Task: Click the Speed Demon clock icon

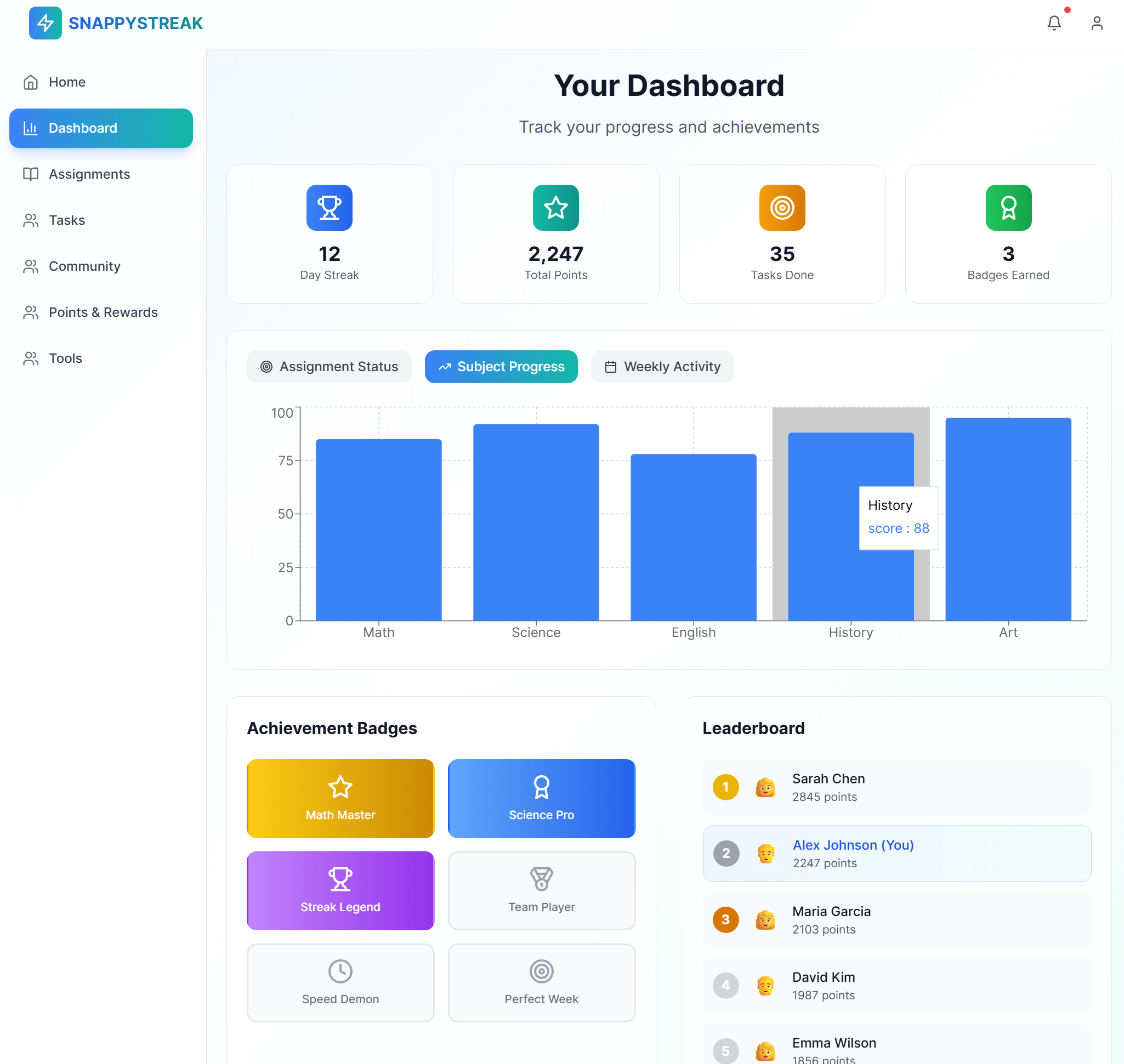Action: tap(340, 971)
